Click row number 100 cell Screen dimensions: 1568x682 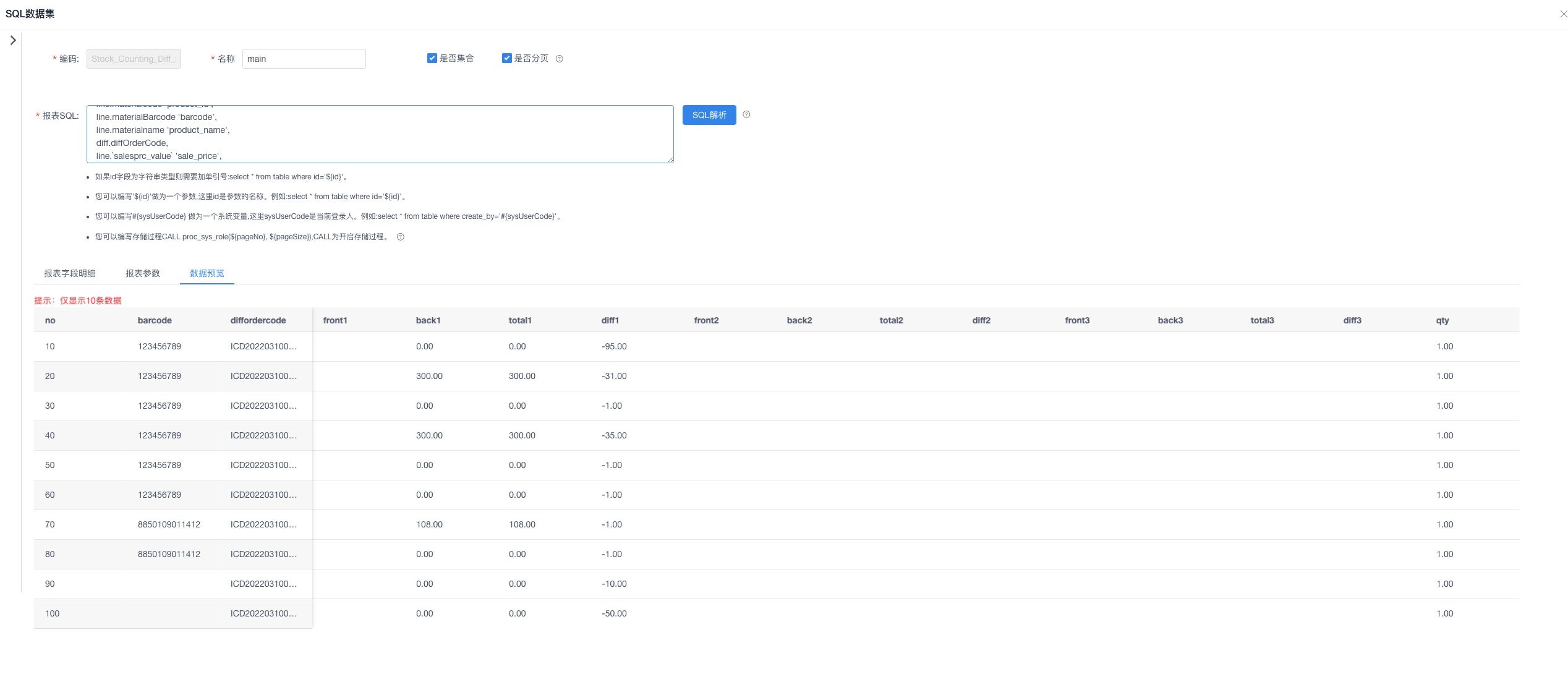(52, 613)
